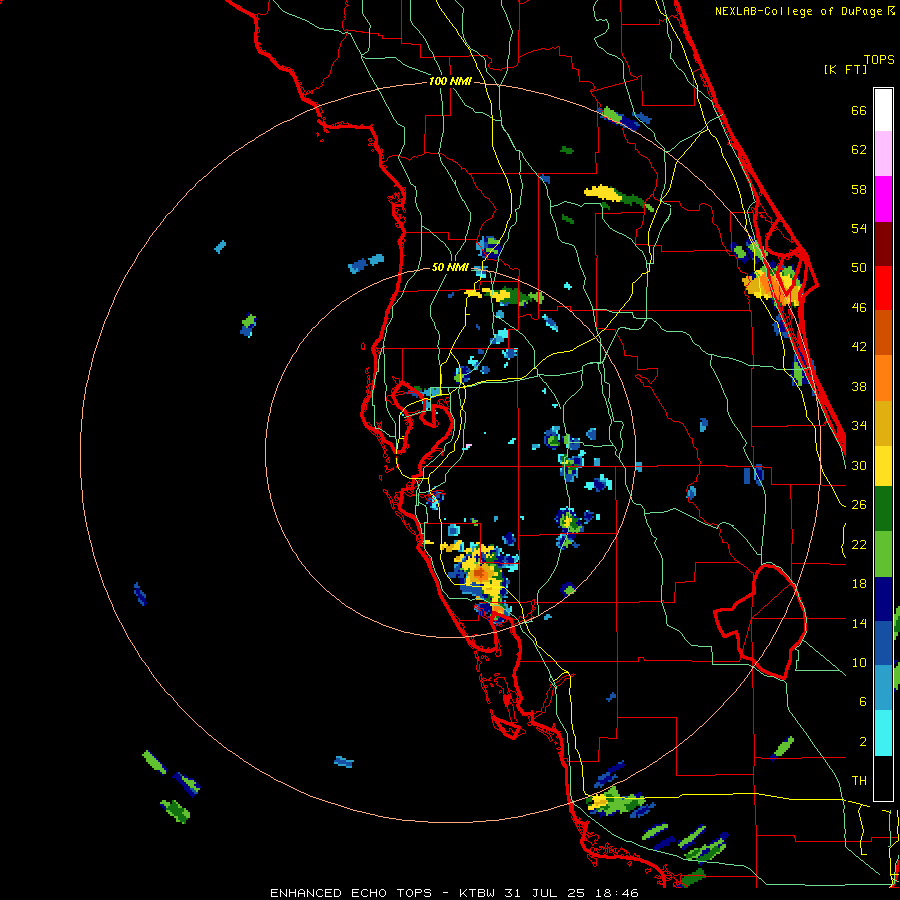Select the 58 value on legend scale

coord(859,189)
